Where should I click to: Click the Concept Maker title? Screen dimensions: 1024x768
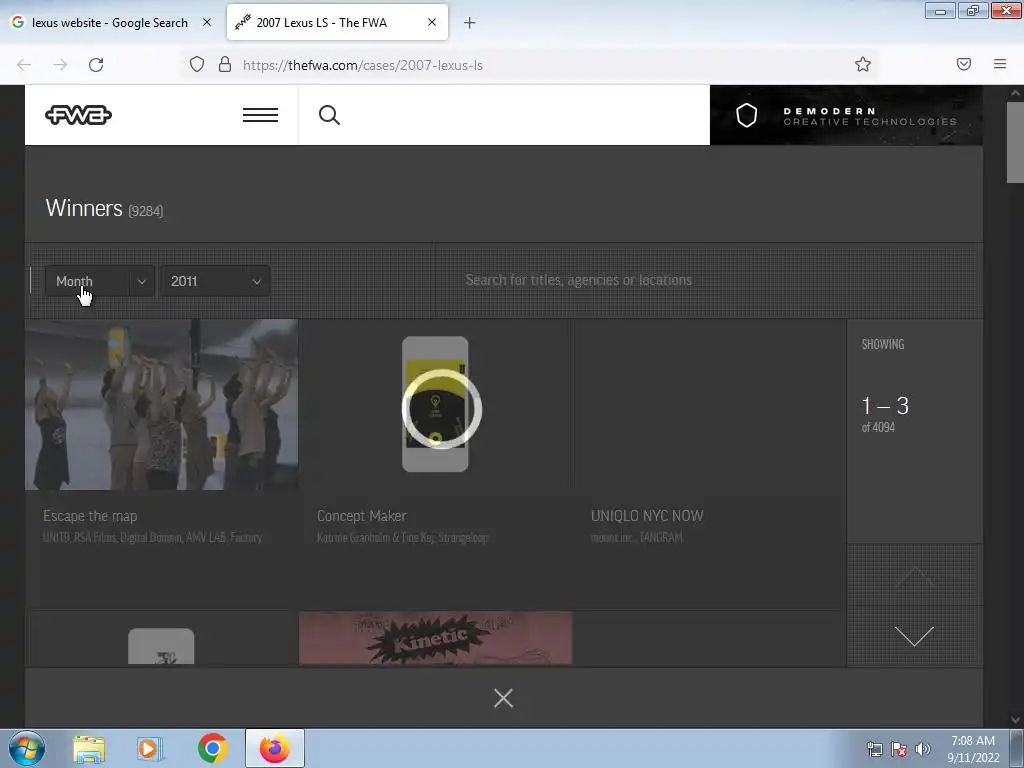(361, 516)
